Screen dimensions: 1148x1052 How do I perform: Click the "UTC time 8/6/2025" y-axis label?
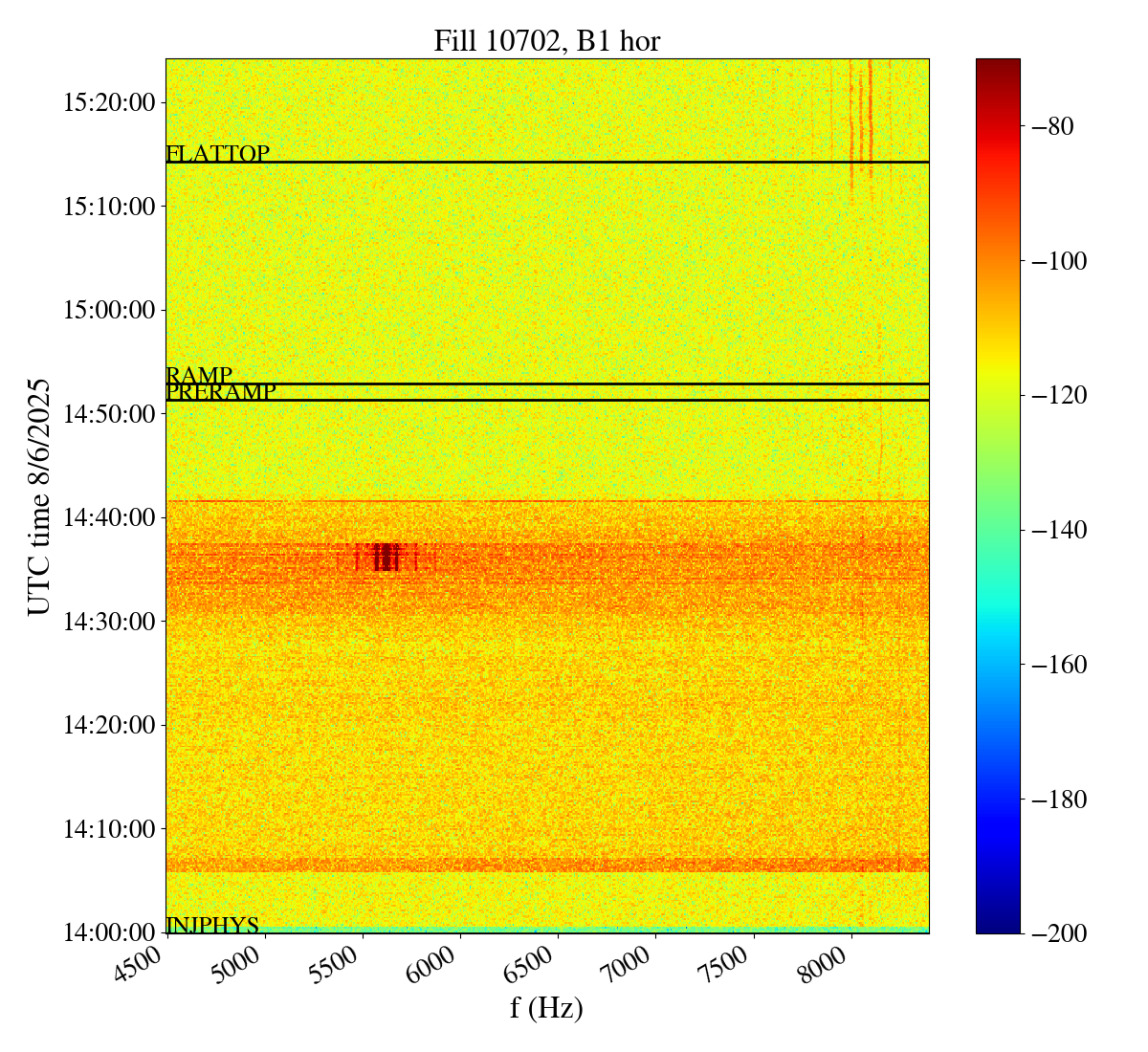tap(39, 496)
